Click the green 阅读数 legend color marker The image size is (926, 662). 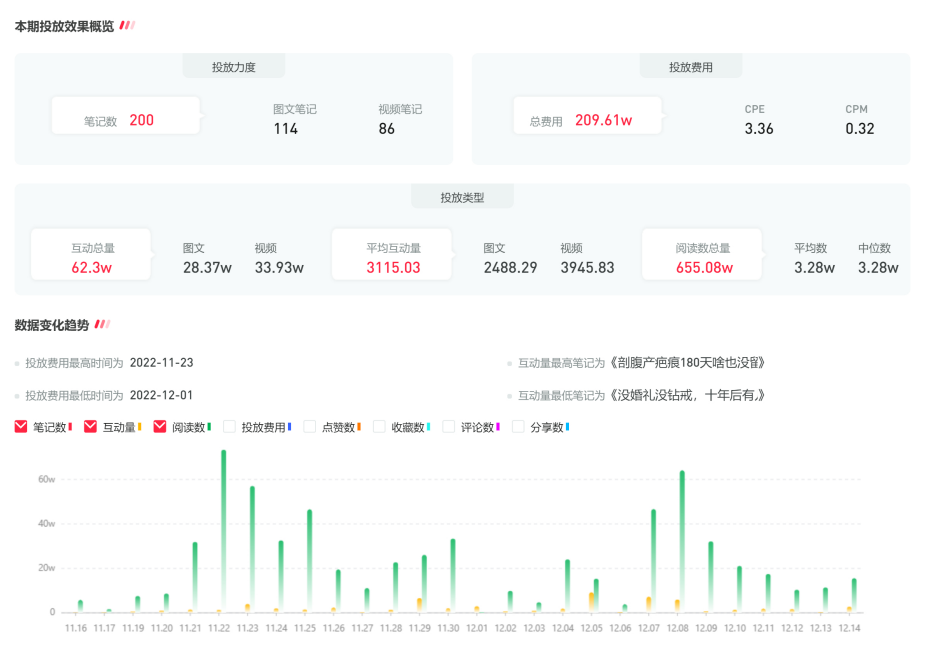coord(209,427)
